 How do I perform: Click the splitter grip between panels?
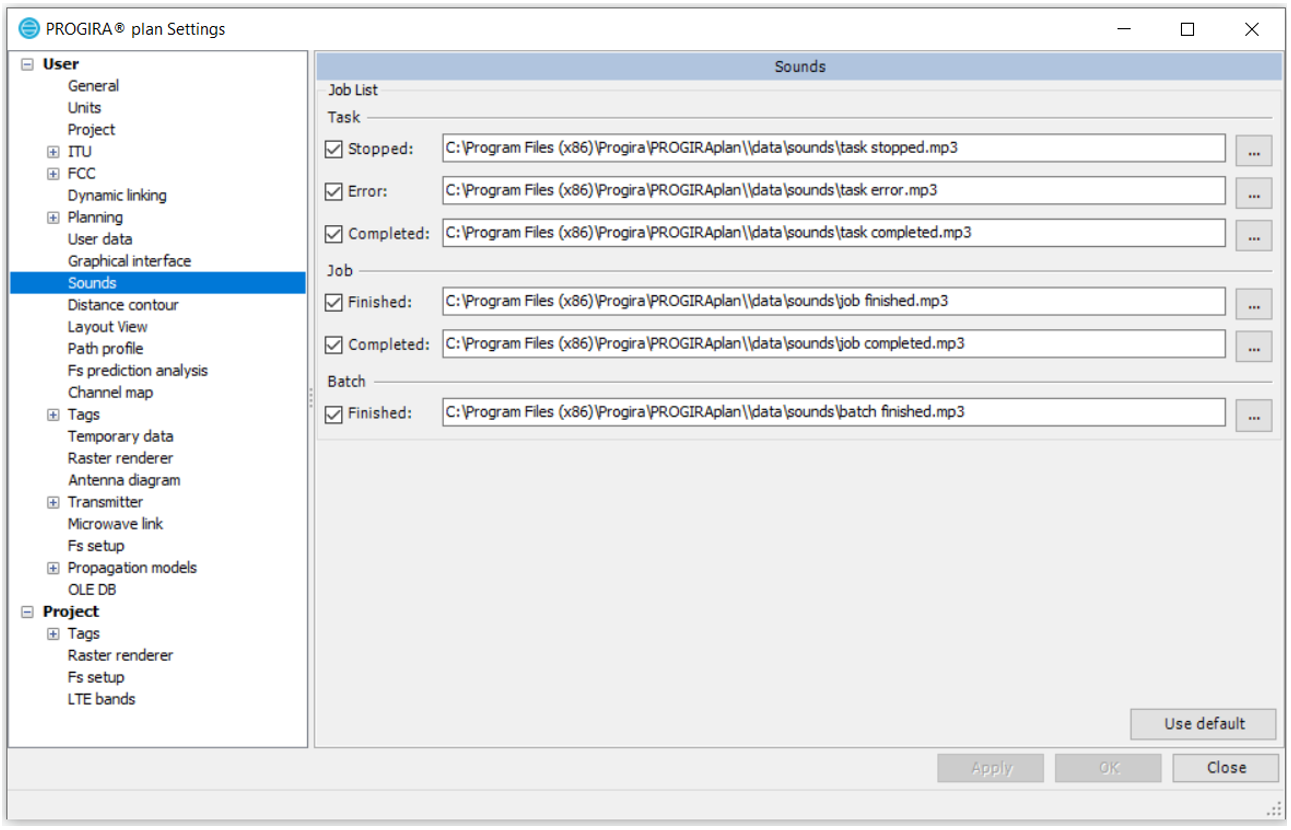(311, 399)
